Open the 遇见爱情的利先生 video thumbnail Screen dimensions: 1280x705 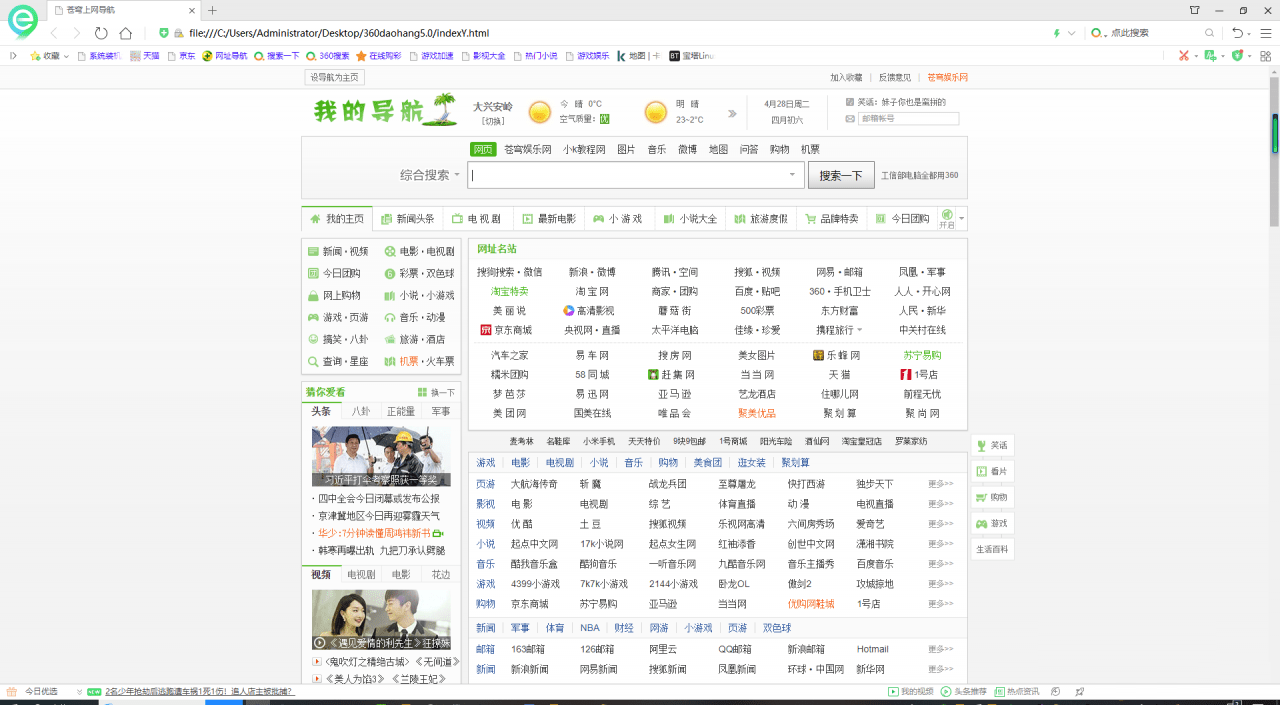(381, 619)
